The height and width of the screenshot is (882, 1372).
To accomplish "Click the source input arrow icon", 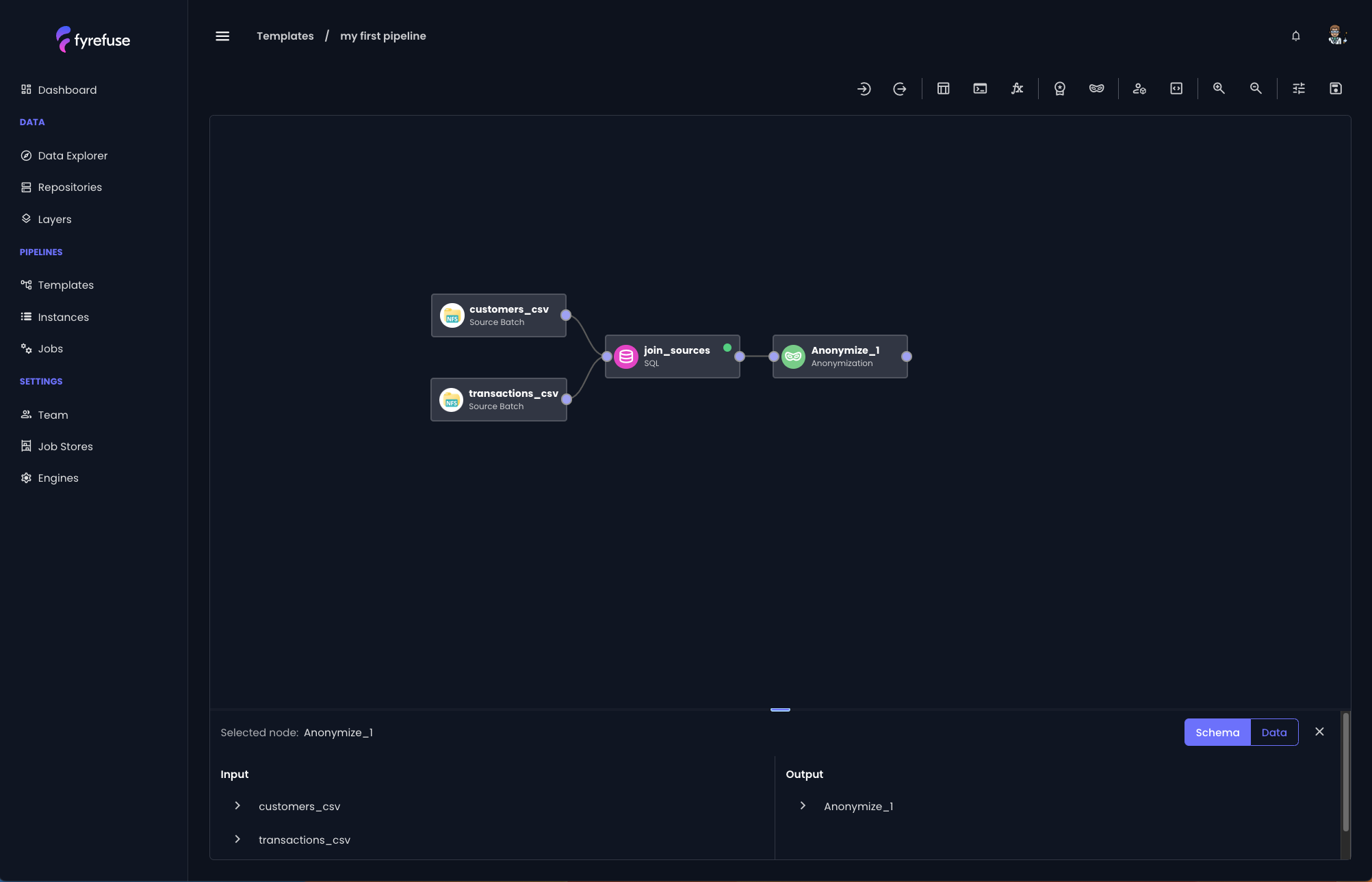I will (x=864, y=88).
